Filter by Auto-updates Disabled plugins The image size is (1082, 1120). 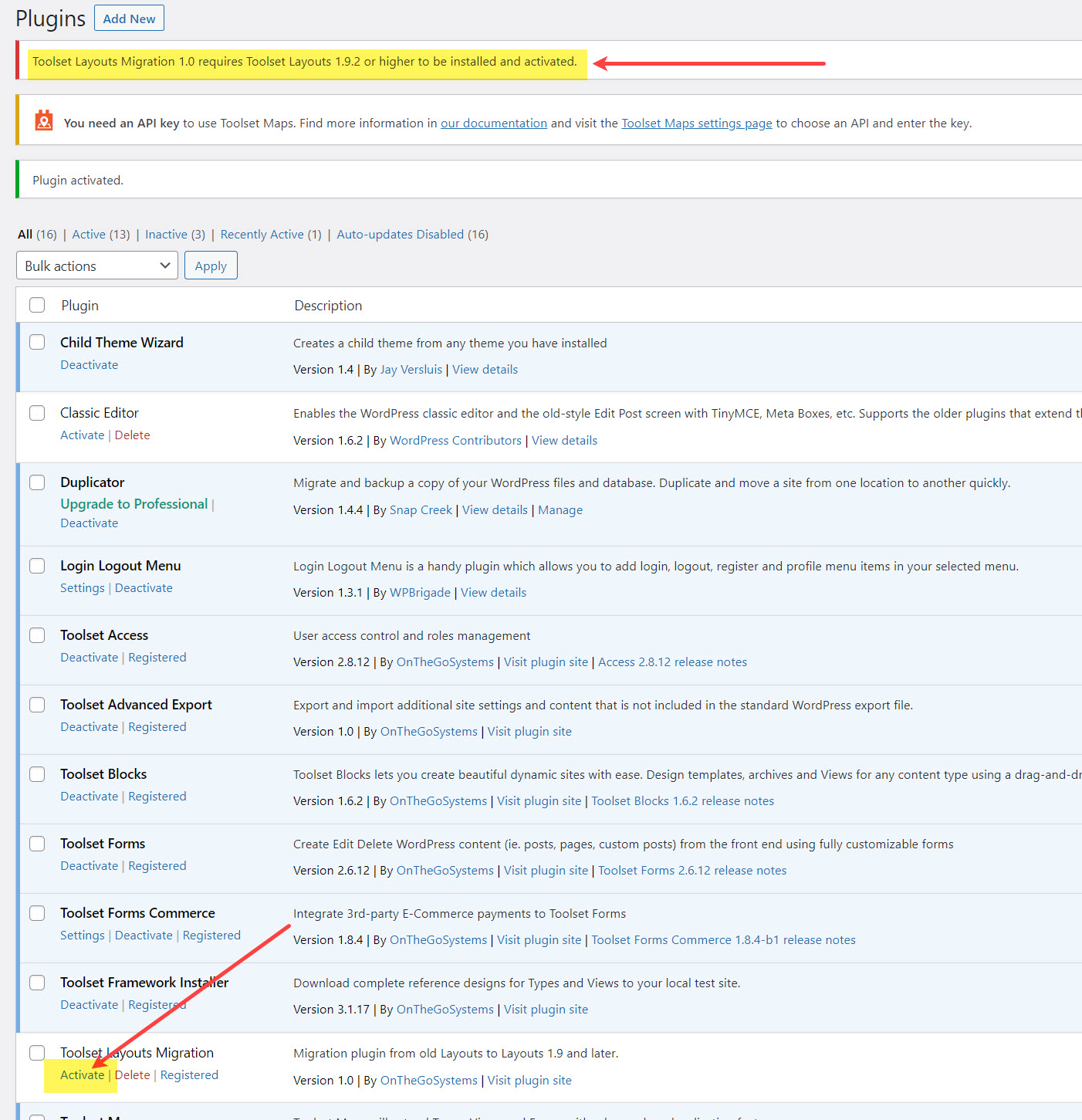pos(401,235)
